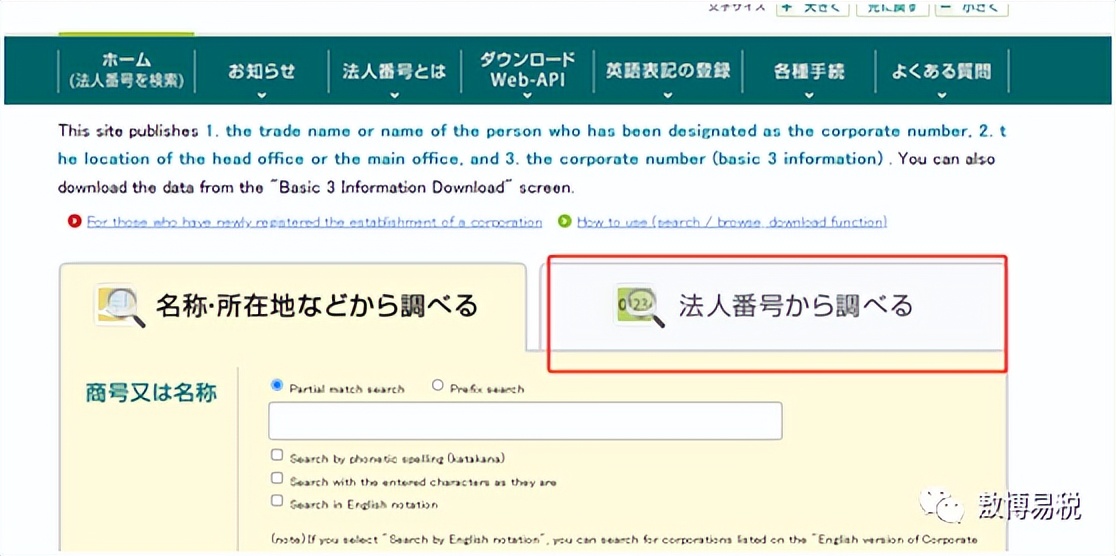Click the green arrow icon beside How to use
The width and height of the screenshot is (1116, 556).
[x=565, y=221]
